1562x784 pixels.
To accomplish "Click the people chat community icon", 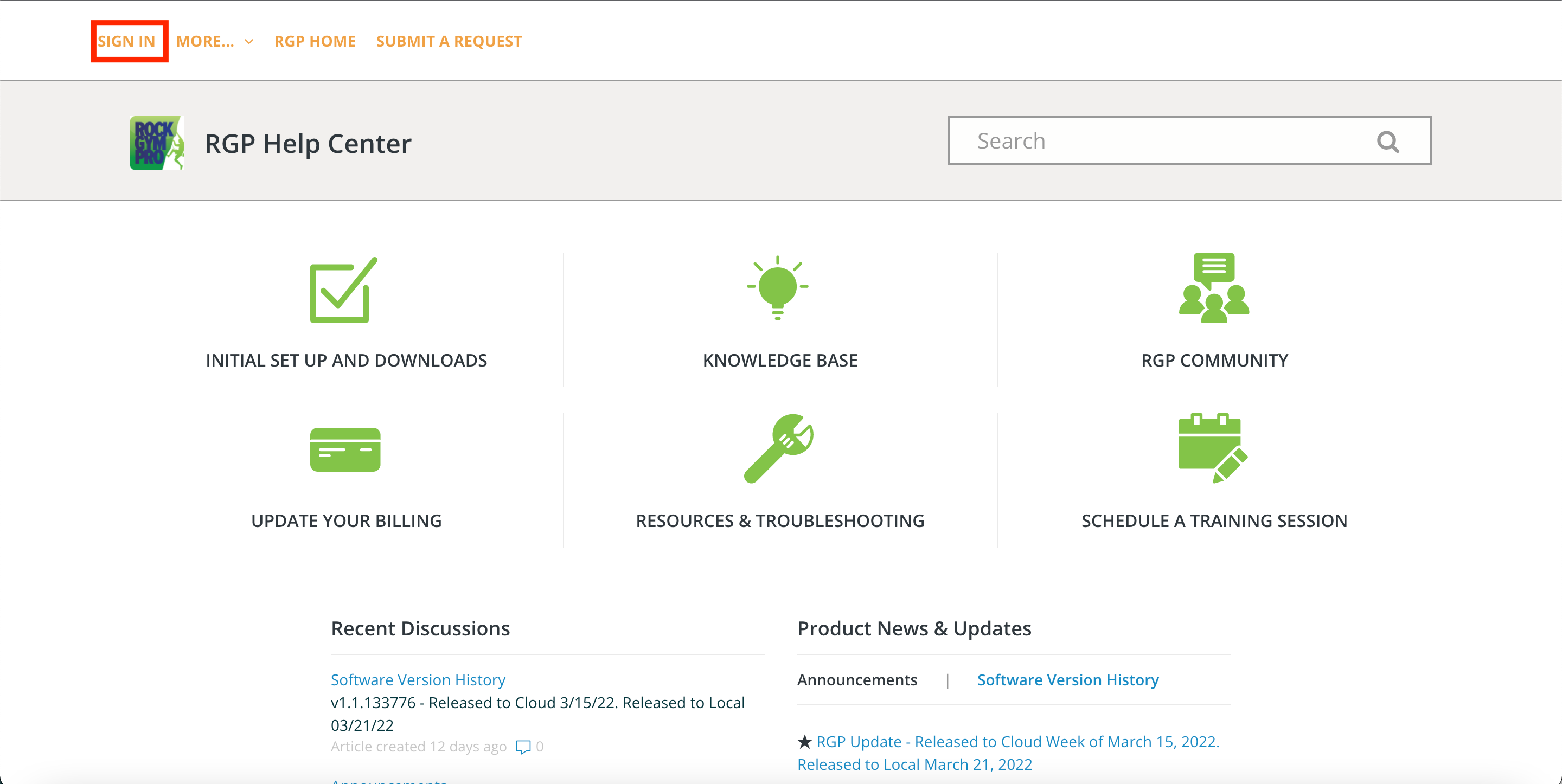I will pyautogui.click(x=1214, y=287).
